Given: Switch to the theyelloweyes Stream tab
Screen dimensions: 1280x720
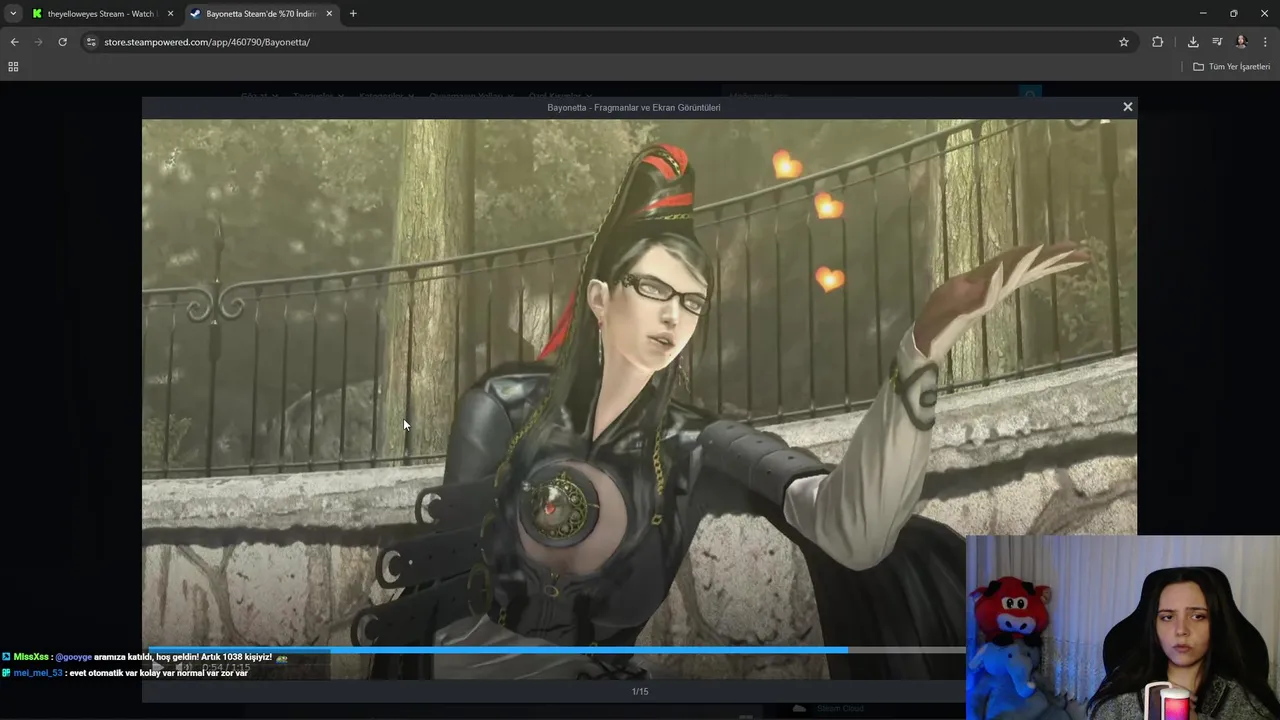Looking at the screenshot, I should [x=102, y=14].
